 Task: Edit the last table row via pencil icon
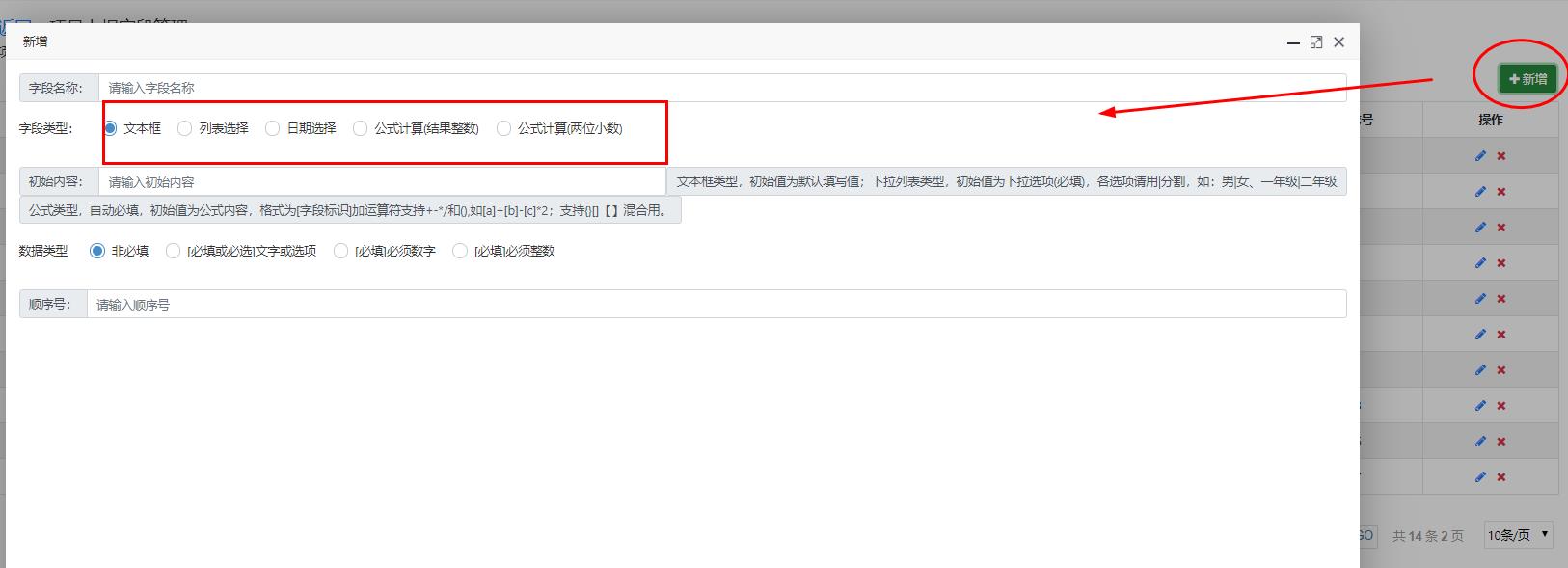(x=1480, y=477)
